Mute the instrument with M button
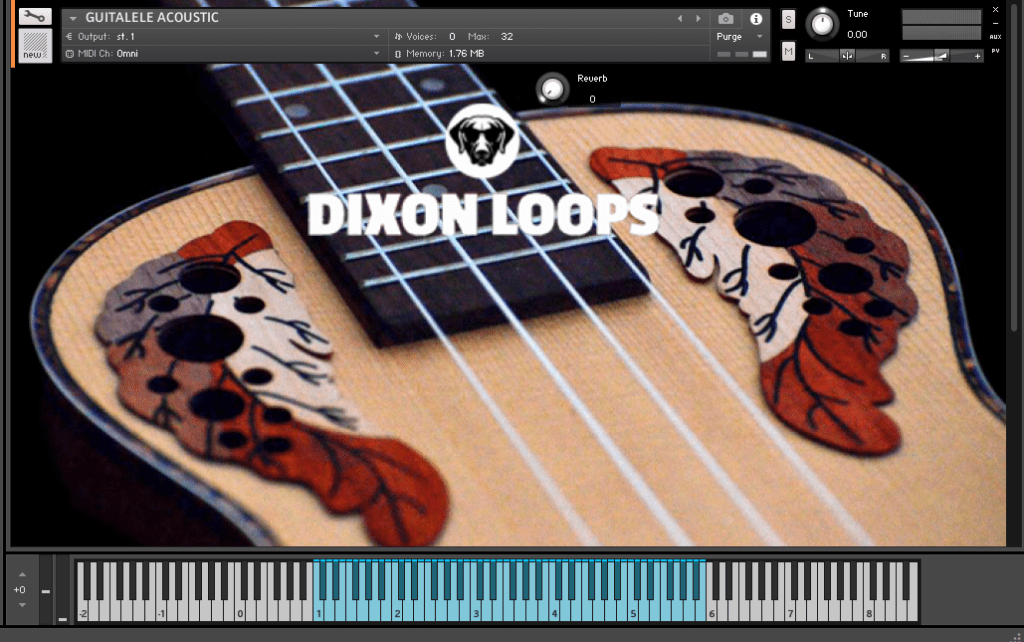This screenshot has height=642, width=1024. click(x=788, y=51)
